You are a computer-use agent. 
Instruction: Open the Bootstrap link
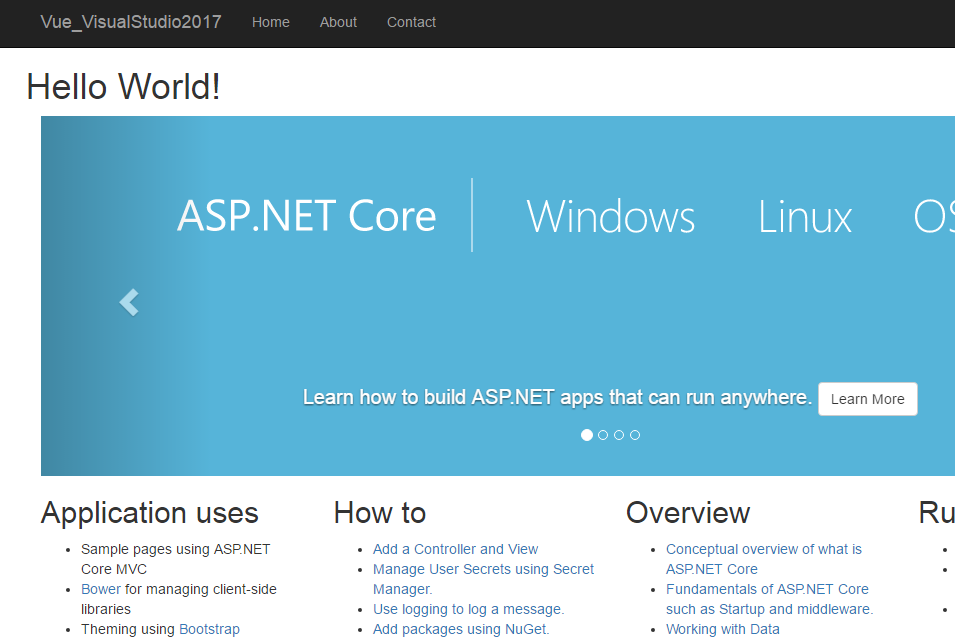click(209, 629)
